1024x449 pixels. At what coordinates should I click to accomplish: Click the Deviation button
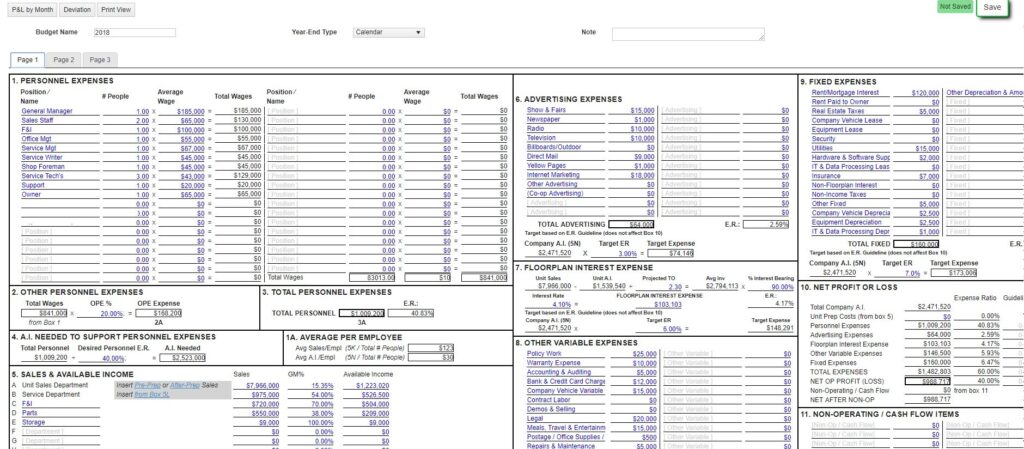coord(77,10)
